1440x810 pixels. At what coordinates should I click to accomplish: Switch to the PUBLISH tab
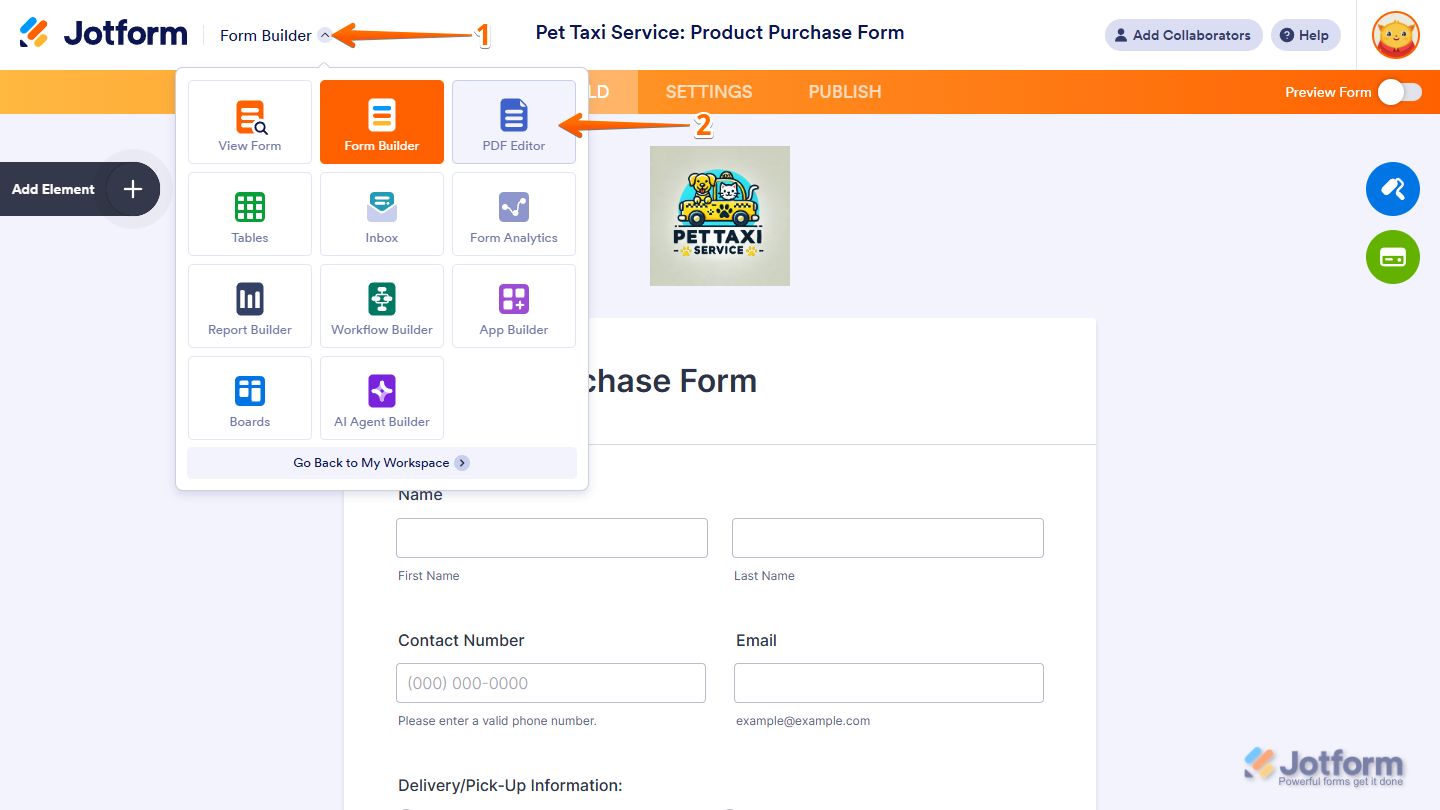click(845, 92)
